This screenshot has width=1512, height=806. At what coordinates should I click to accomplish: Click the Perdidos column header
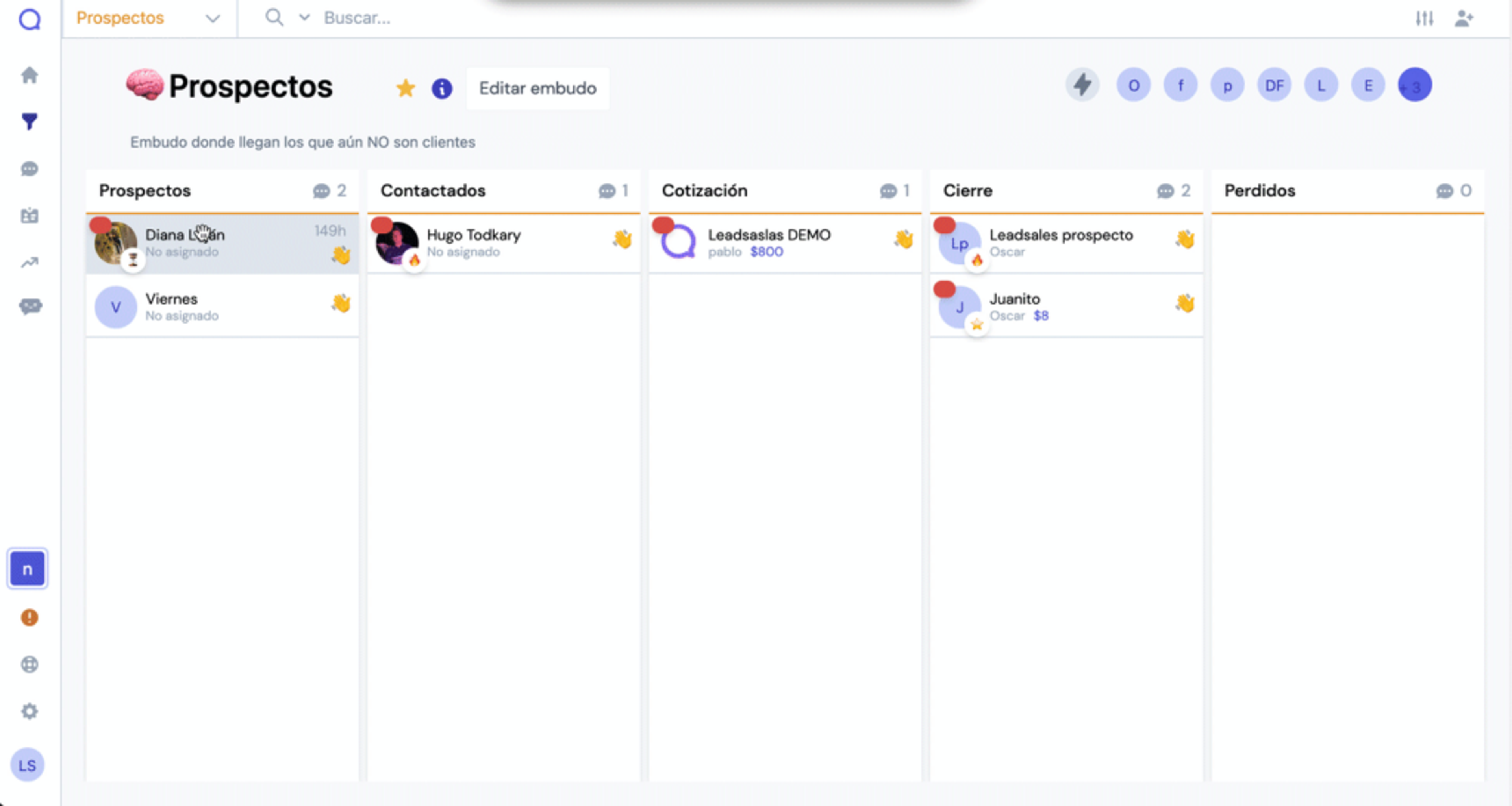[1348, 191]
